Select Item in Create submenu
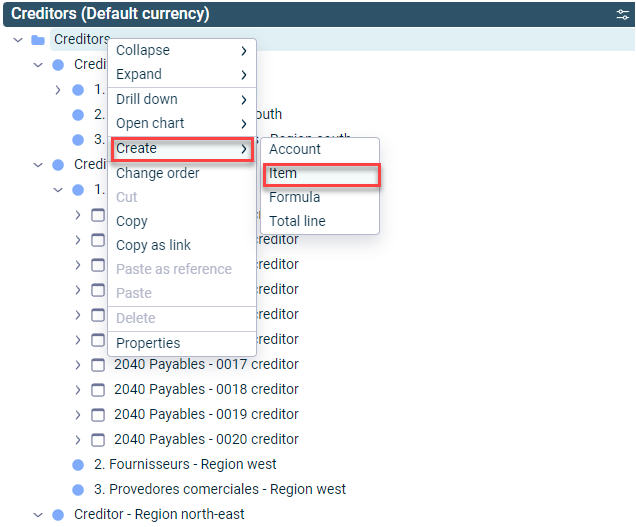 click(321, 174)
